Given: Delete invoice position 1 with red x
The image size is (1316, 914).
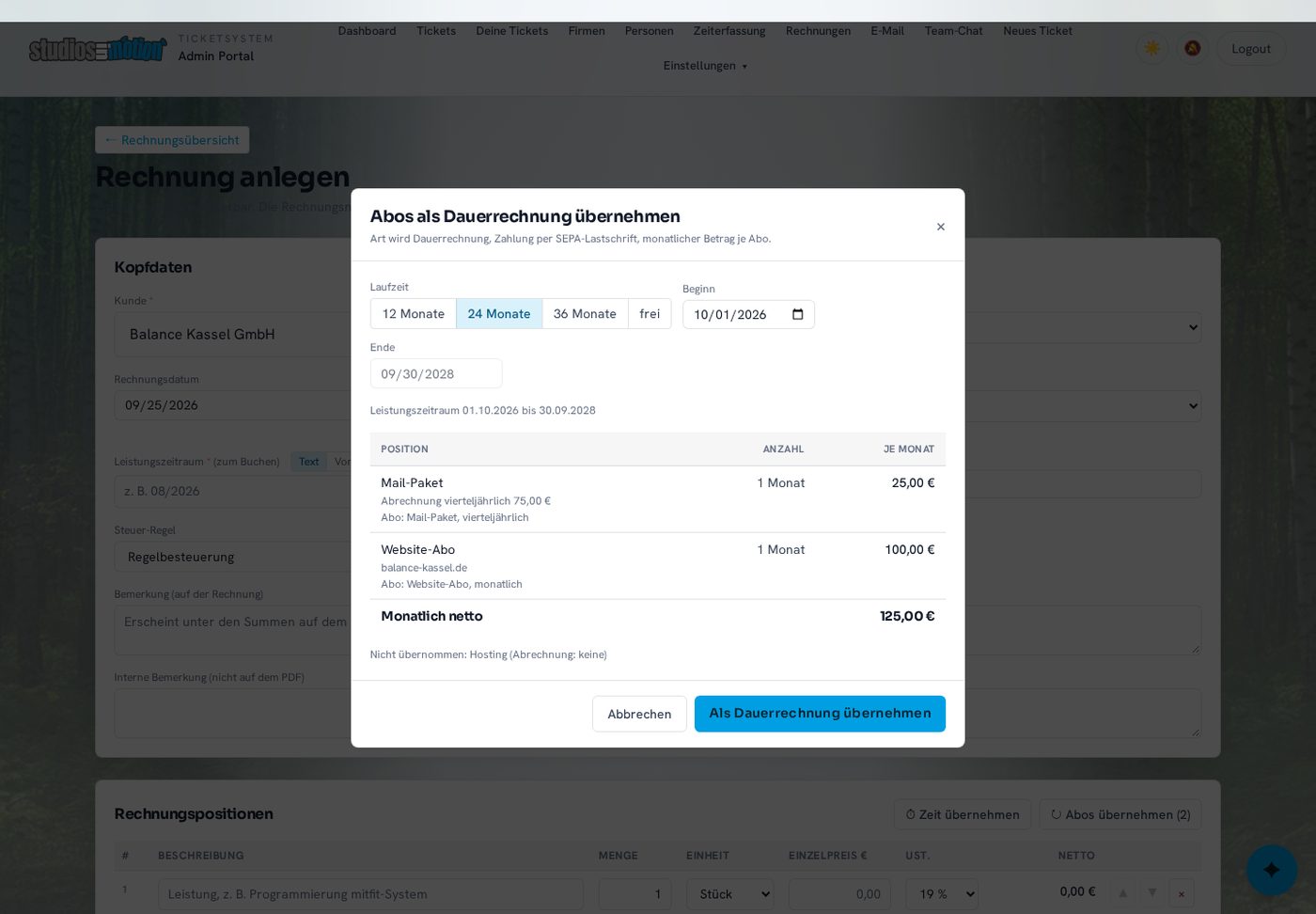Looking at the screenshot, I should click(1182, 893).
